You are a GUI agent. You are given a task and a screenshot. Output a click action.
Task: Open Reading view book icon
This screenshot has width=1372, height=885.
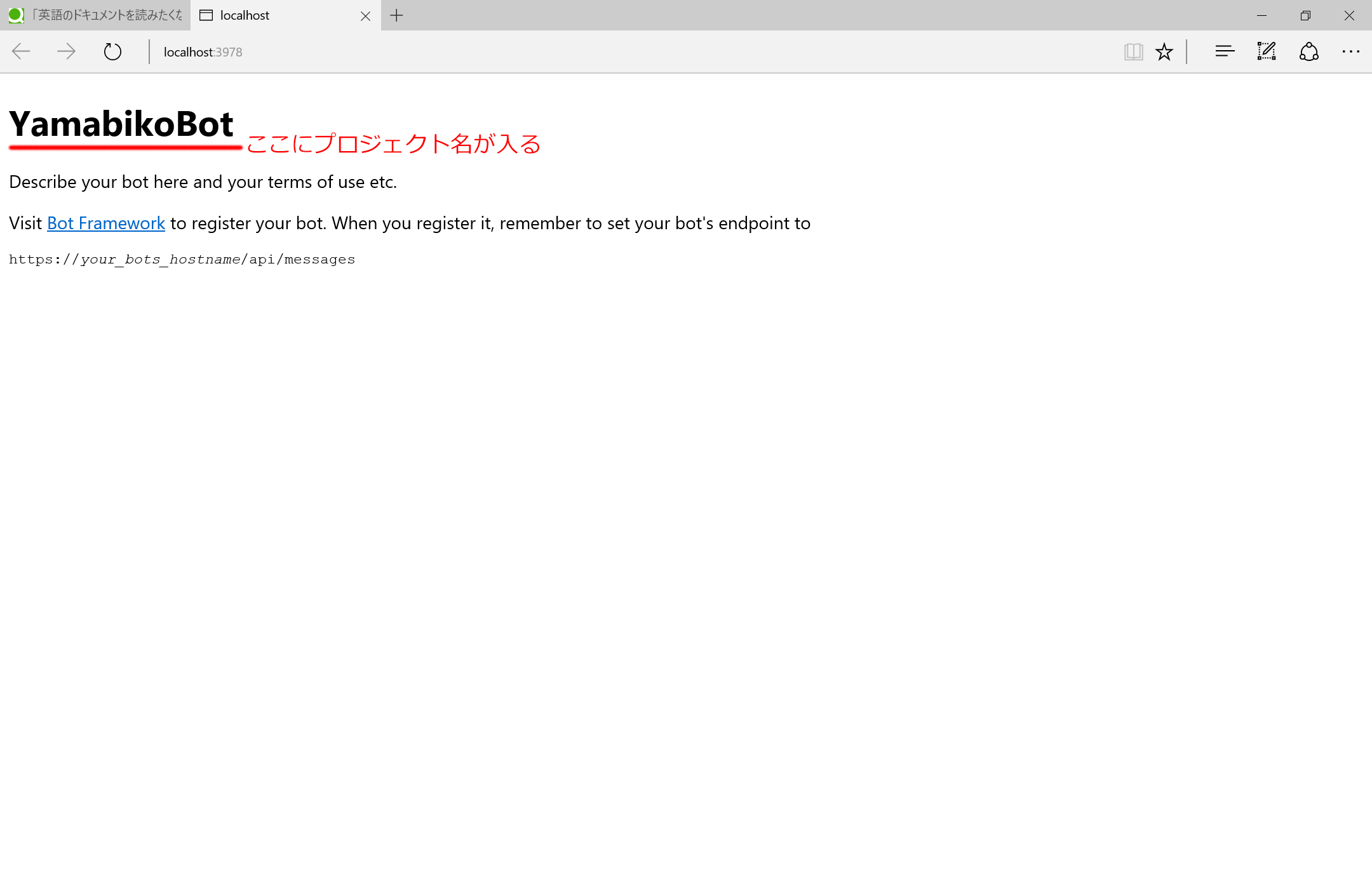[x=1133, y=51]
